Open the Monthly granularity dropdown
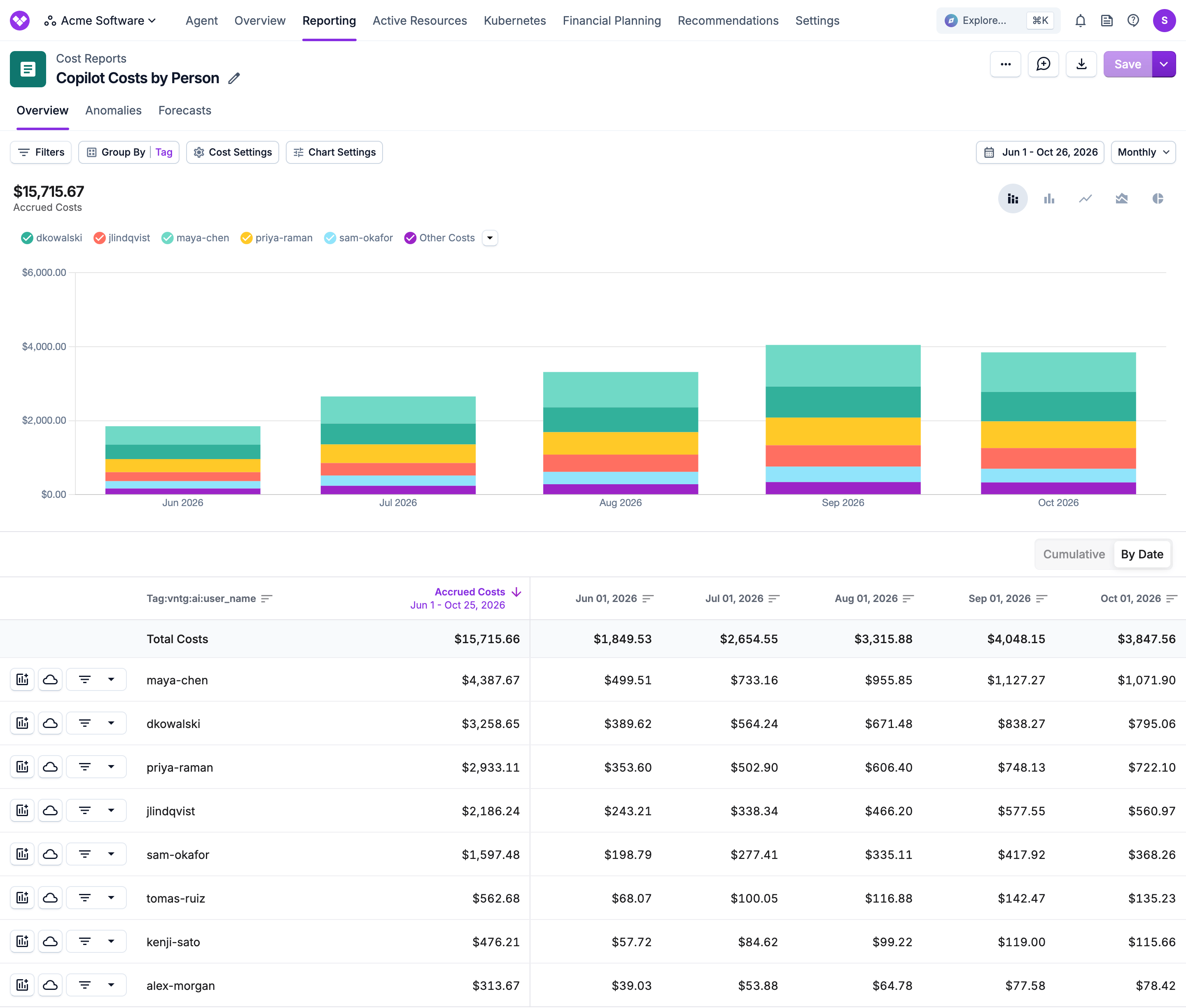Viewport: 1186px width, 1008px height. pyautogui.click(x=1143, y=152)
